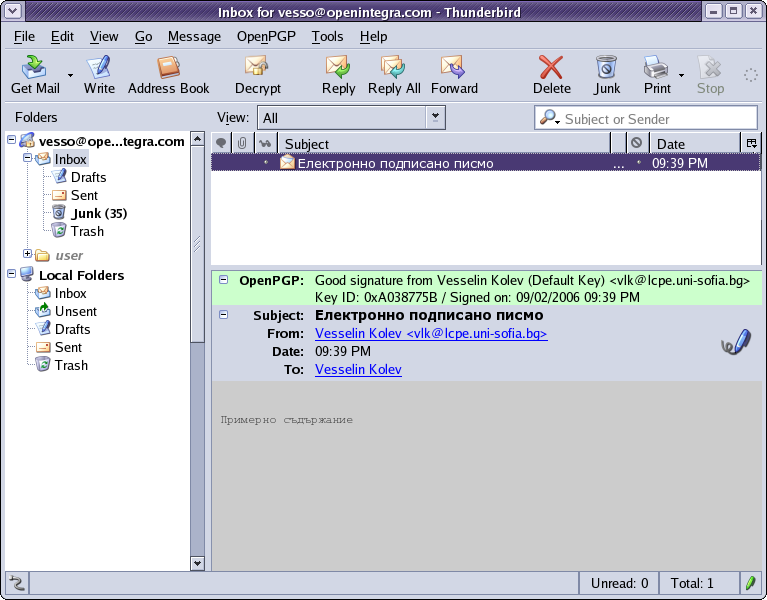Toggle junk status dot on message row
767x600 pixels.
coord(638,162)
